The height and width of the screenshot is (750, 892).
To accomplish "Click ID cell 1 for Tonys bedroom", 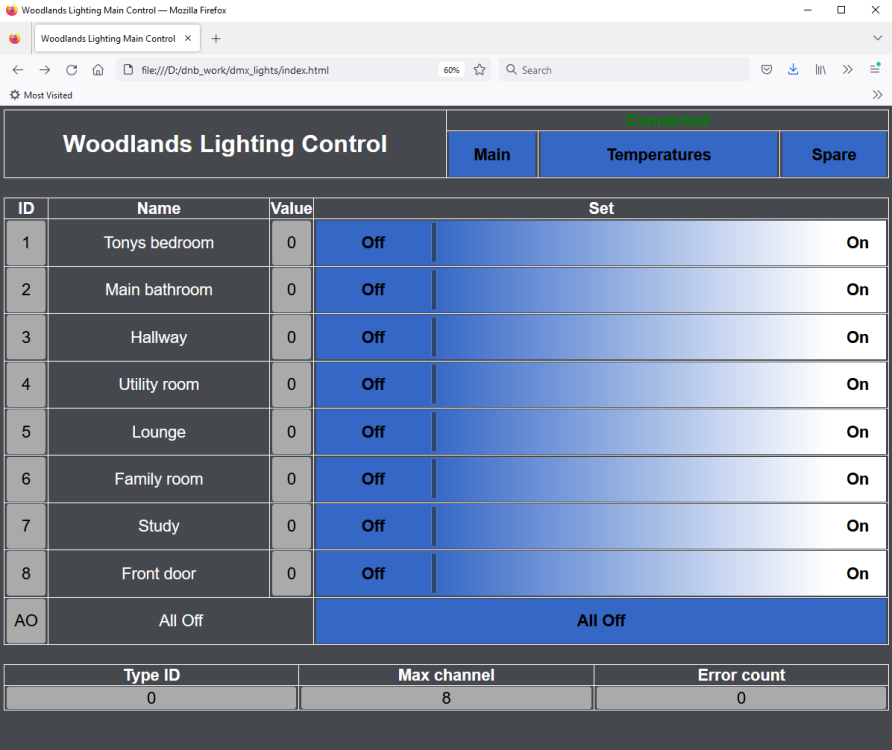I will [26, 243].
